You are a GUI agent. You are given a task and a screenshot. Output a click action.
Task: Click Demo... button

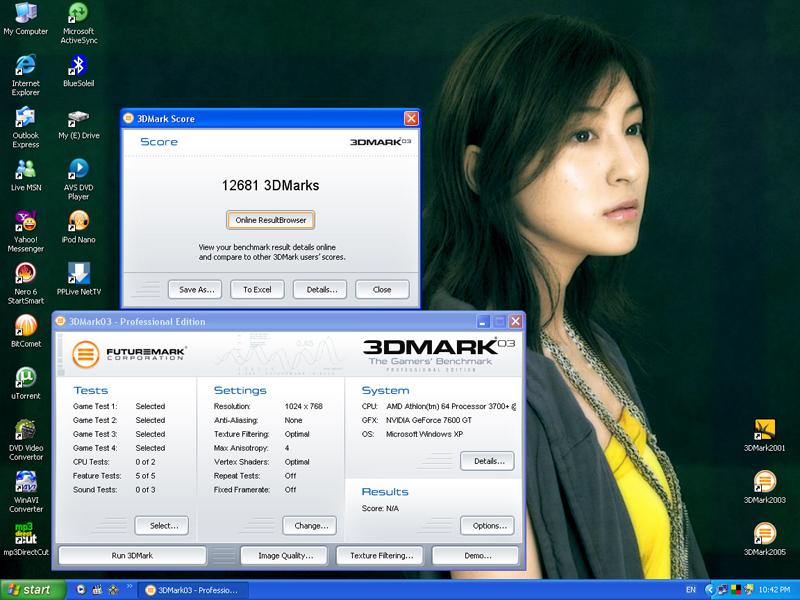click(476, 556)
